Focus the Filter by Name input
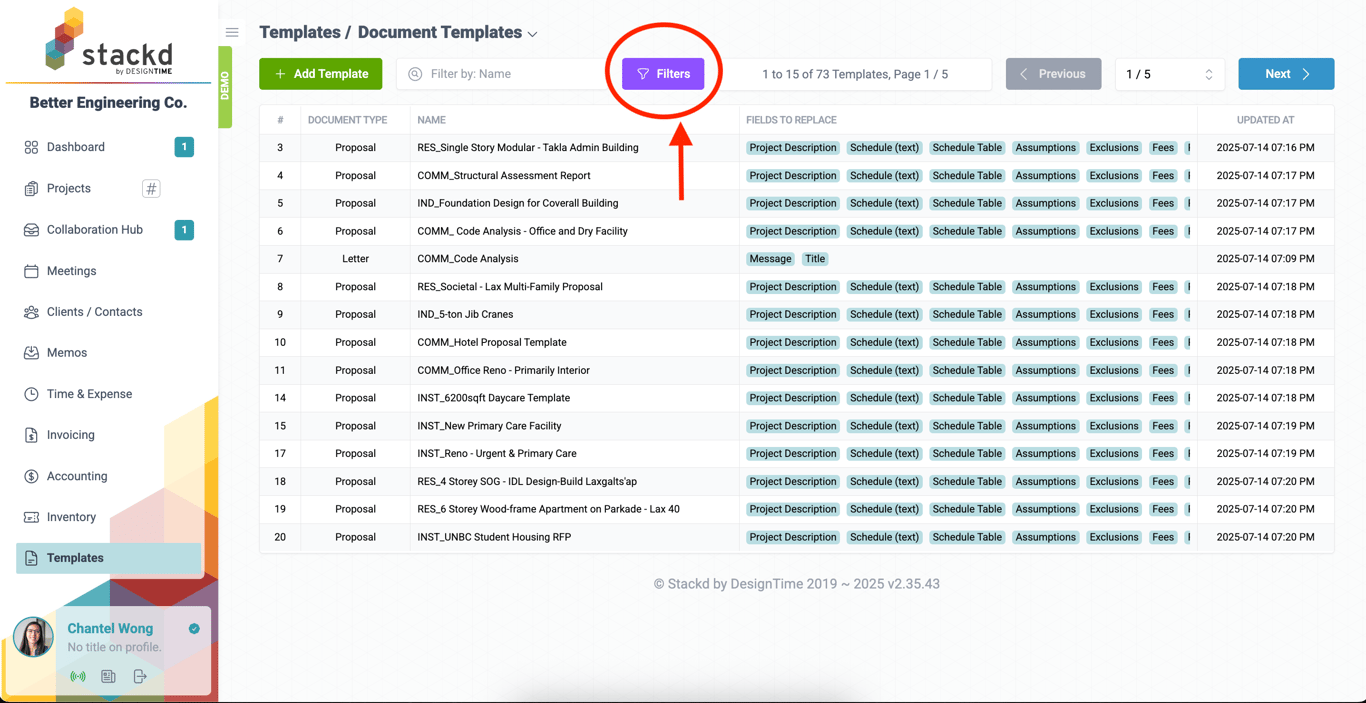The image size is (1366, 703). [500, 74]
